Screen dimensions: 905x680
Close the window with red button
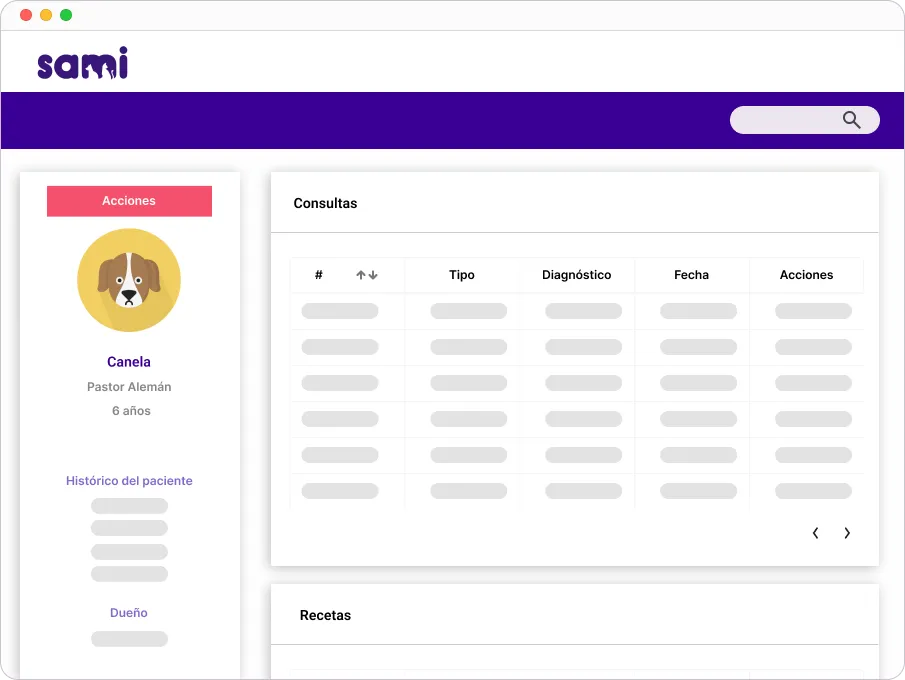coord(26,15)
